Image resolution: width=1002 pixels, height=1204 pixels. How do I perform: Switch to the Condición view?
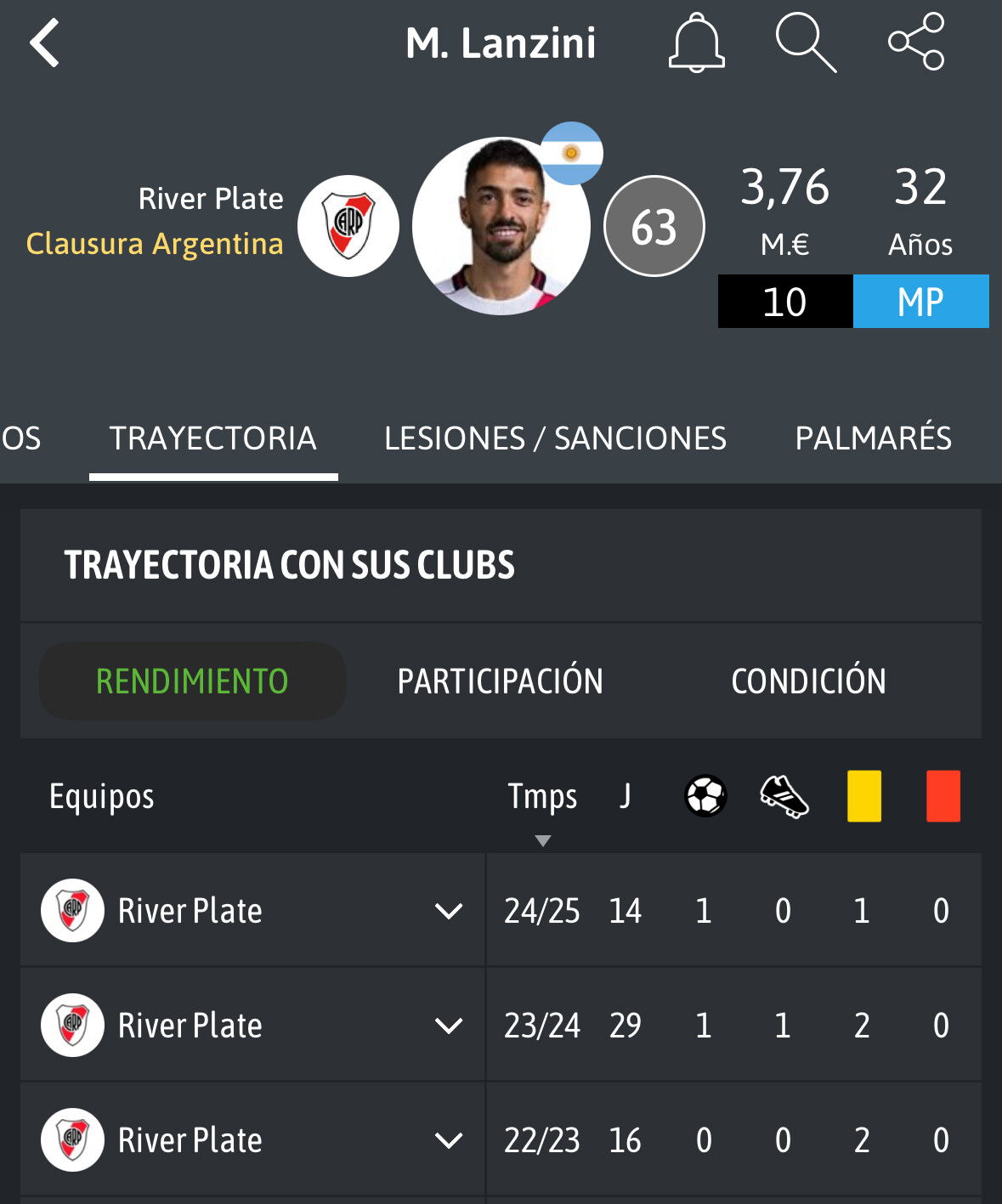pyautogui.click(x=808, y=681)
